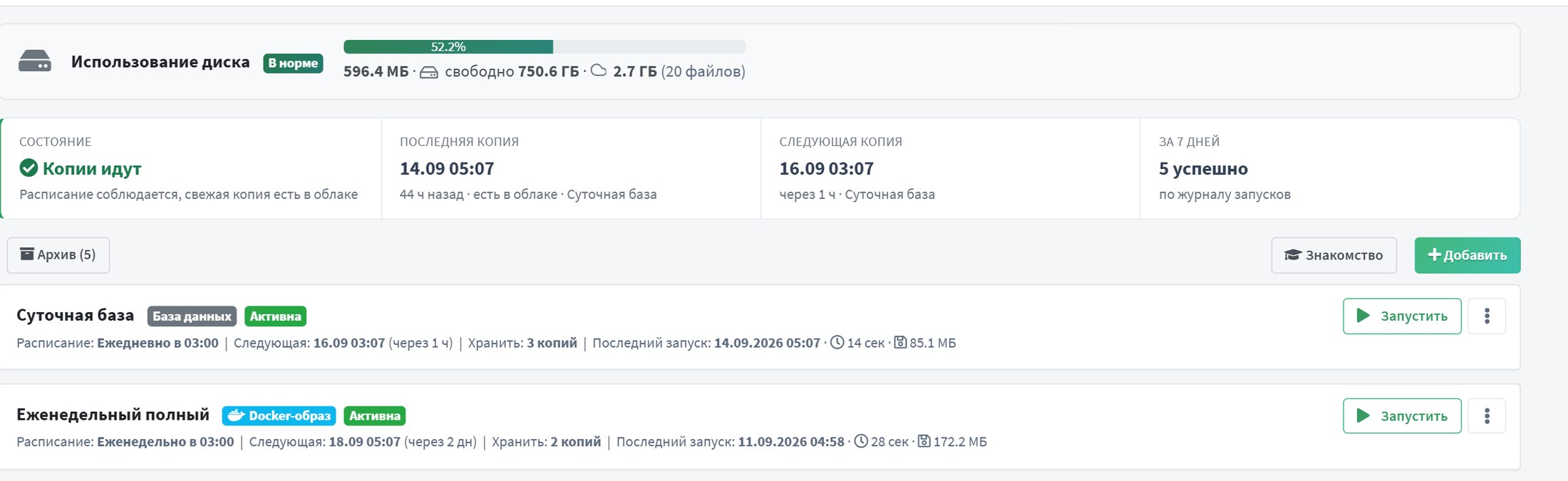Click the Использование диска heading
The height and width of the screenshot is (481, 1568).
pyautogui.click(x=160, y=62)
